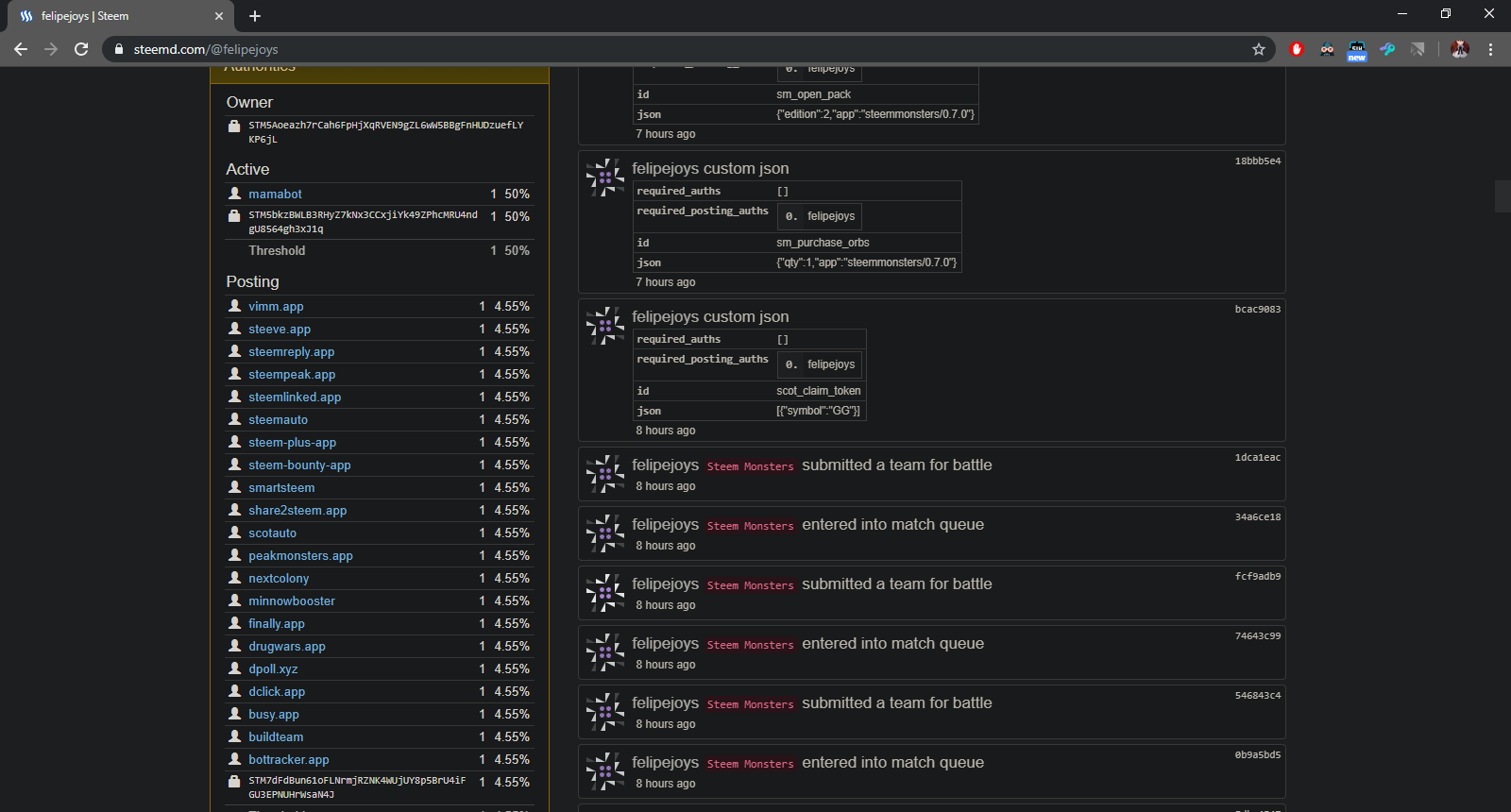Image resolution: width=1511 pixels, height=812 pixels.
Task: Open the vimm.app account link
Action: (x=276, y=307)
